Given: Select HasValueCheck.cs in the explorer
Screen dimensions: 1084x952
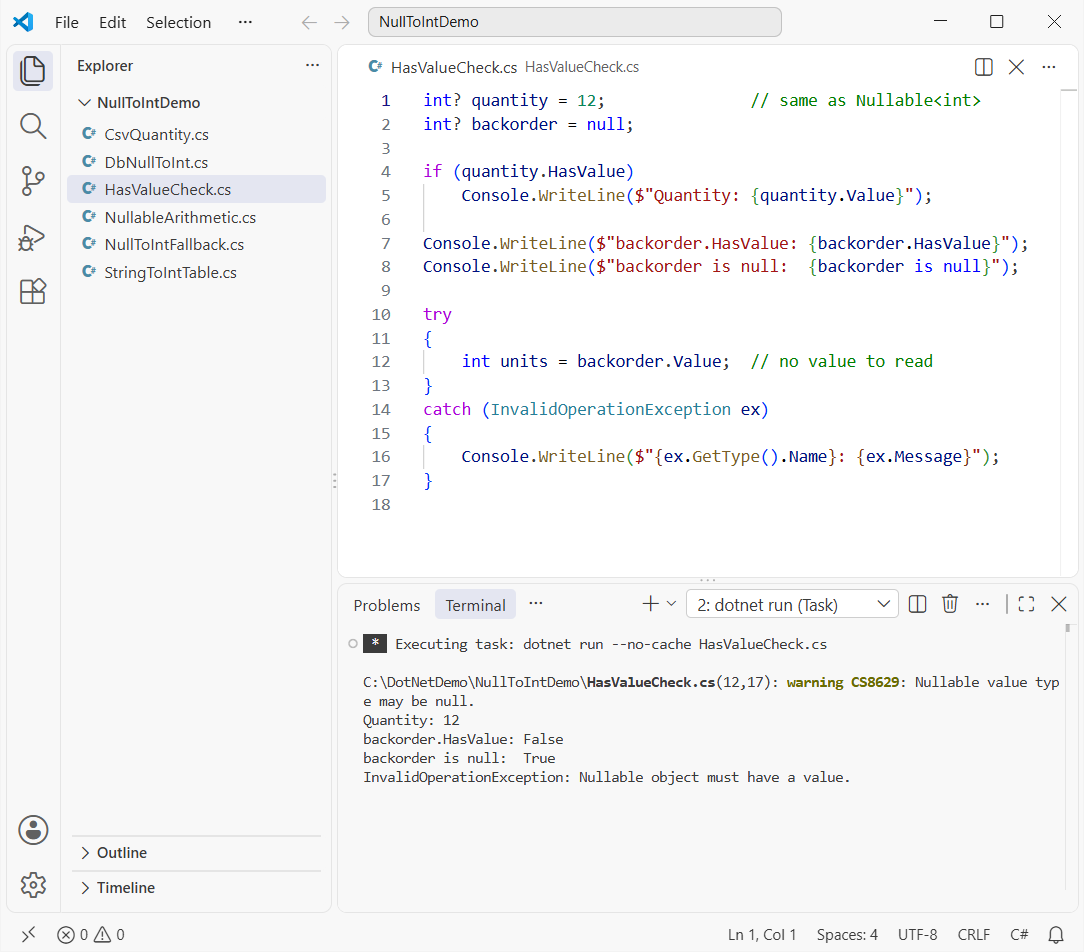Looking at the screenshot, I should click(x=196, y=189).
